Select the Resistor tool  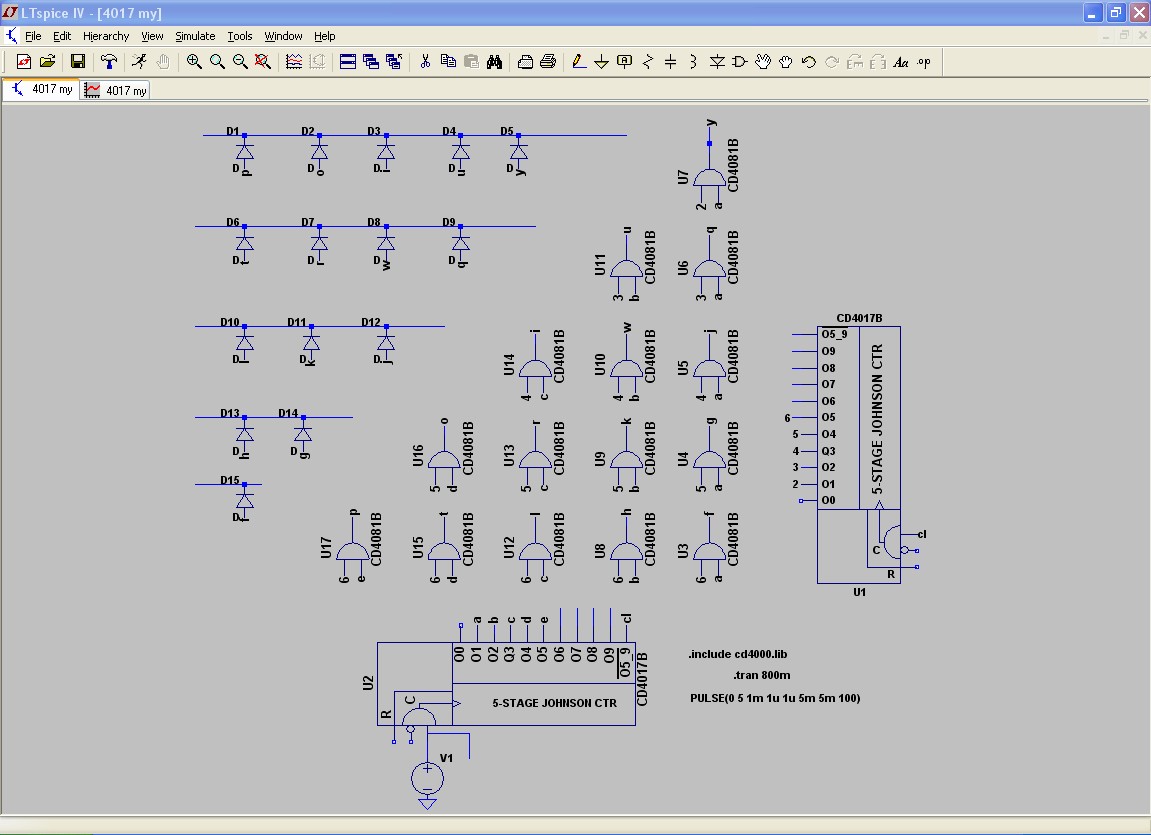tap(647, 62)
